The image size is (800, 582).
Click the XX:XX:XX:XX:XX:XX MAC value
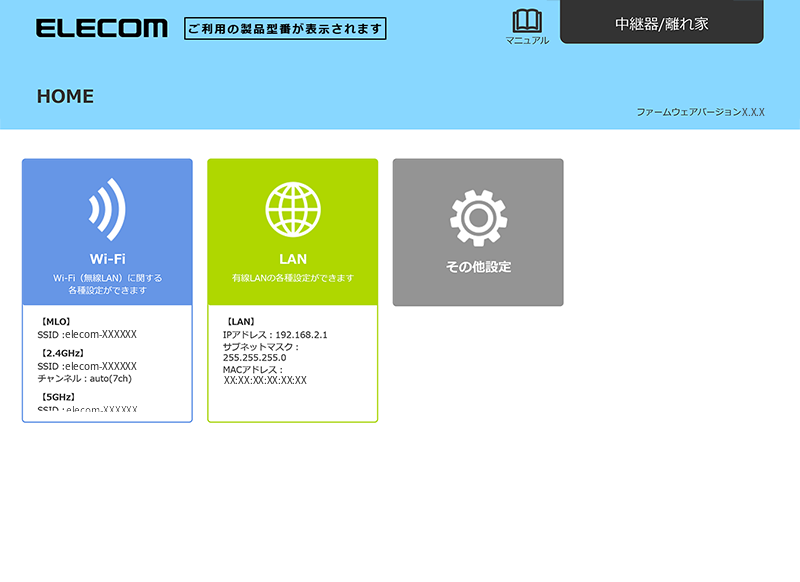[265, 380]
